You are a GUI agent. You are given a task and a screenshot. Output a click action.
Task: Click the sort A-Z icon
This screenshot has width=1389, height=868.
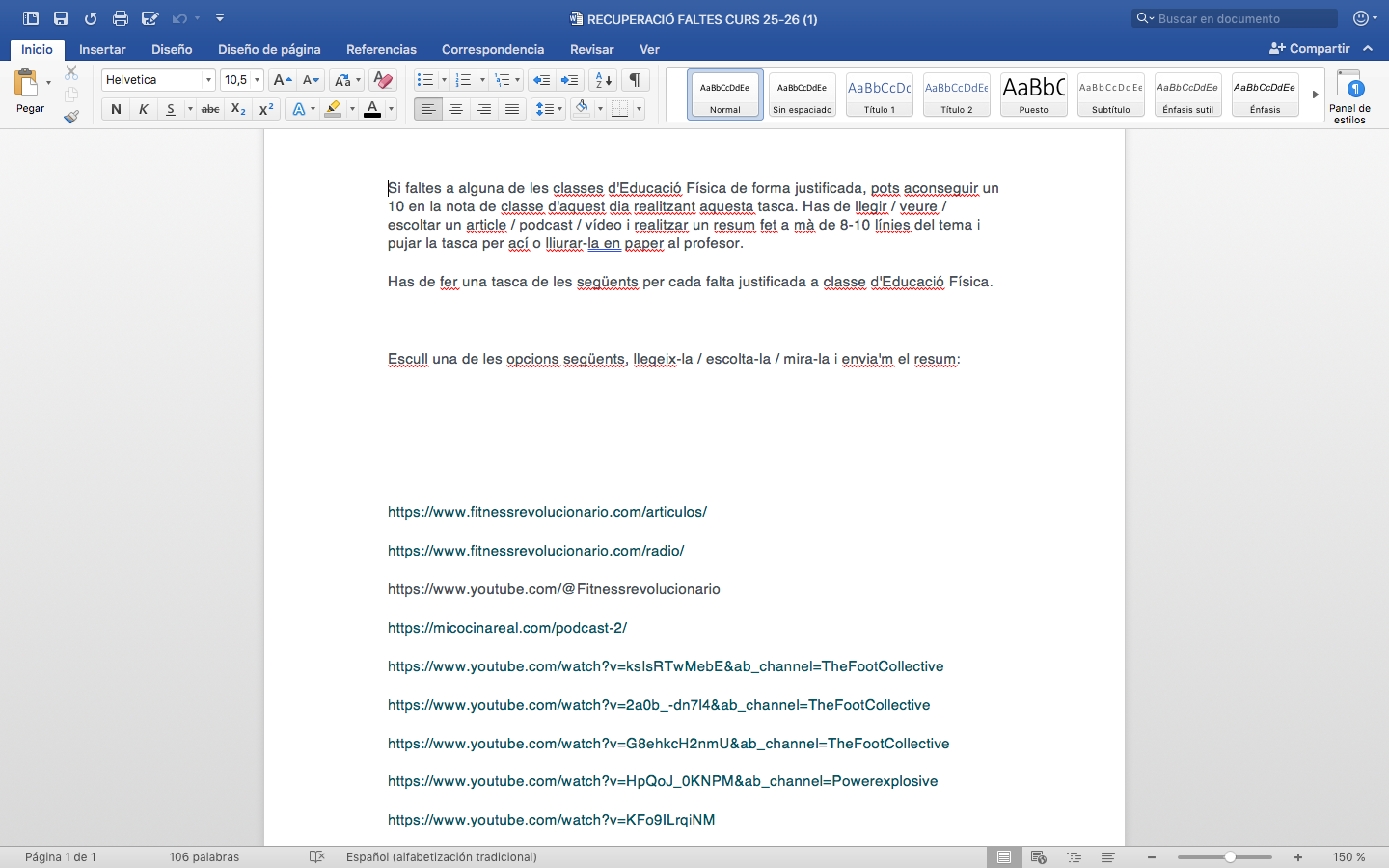pos(603,80)
